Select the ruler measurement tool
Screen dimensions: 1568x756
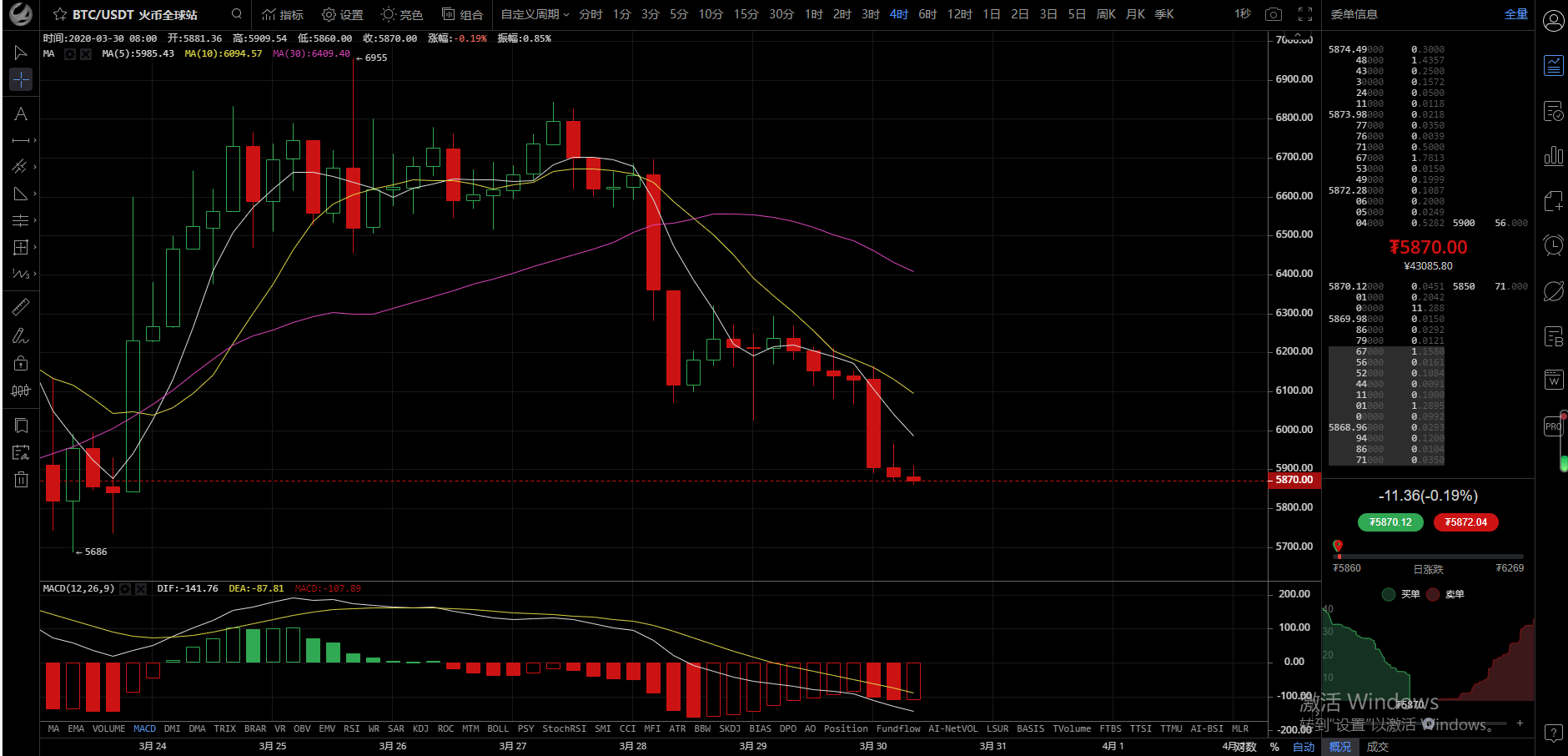tap(21, 307)
